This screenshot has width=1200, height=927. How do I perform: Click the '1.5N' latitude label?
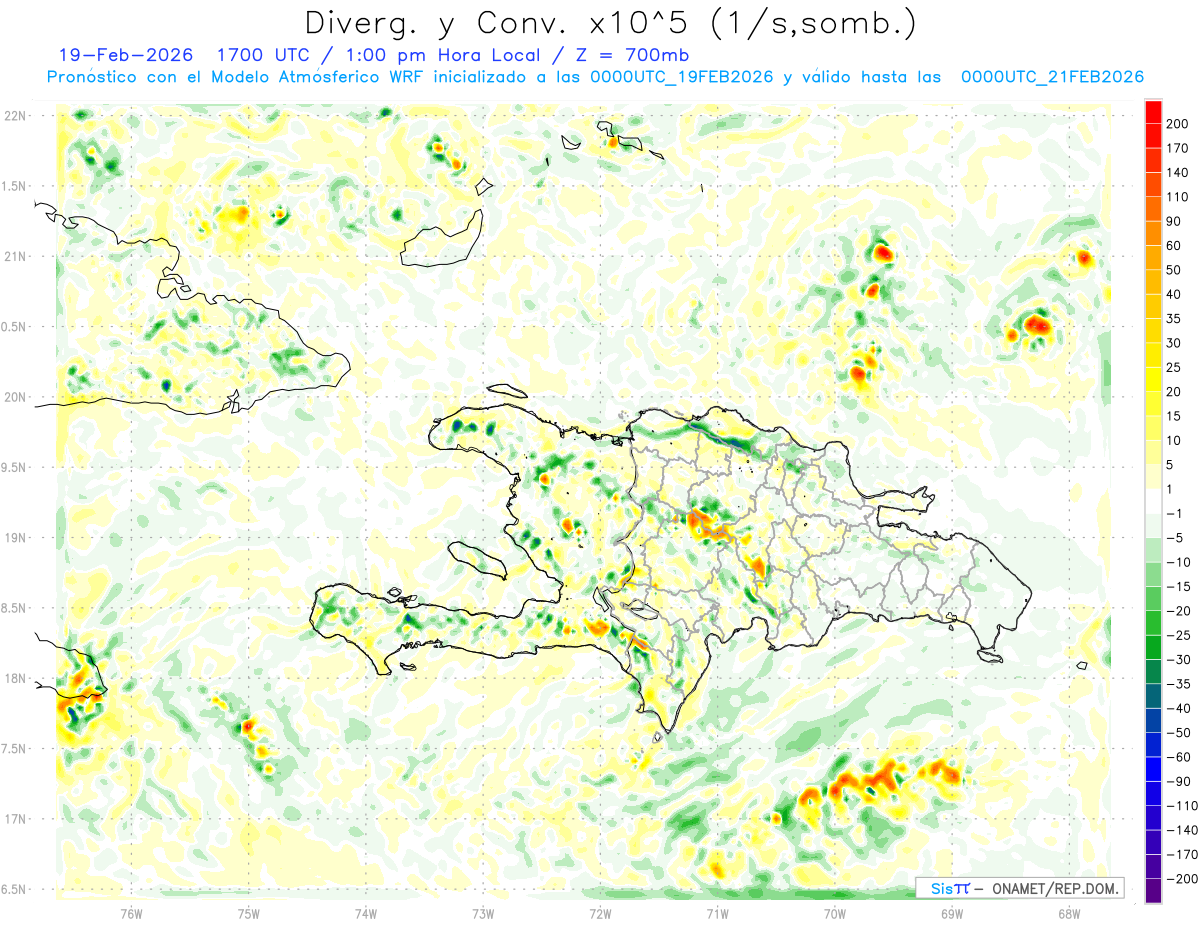coord(13,186)
